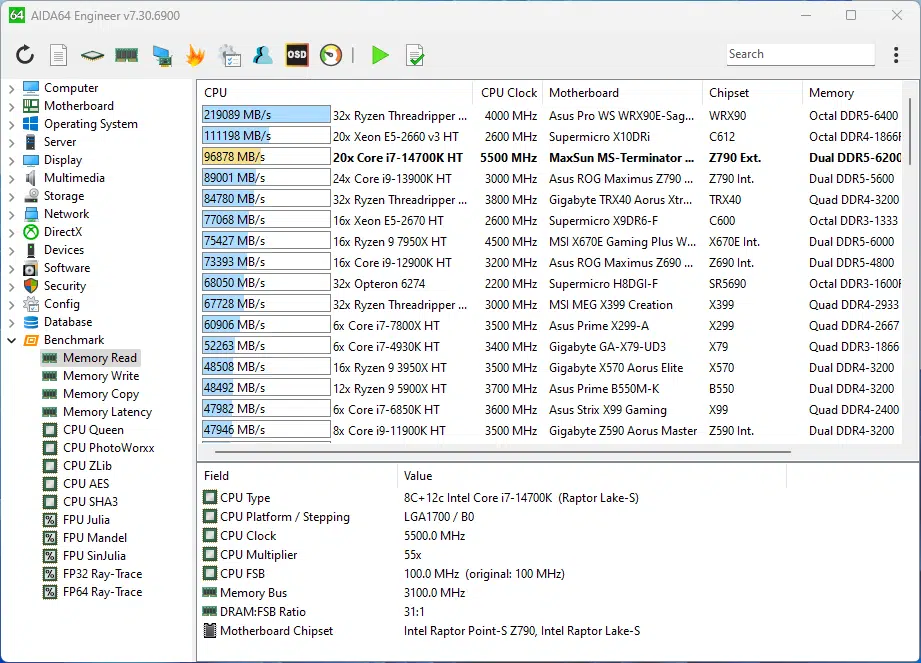Select Security in the tree

(65, 286)
